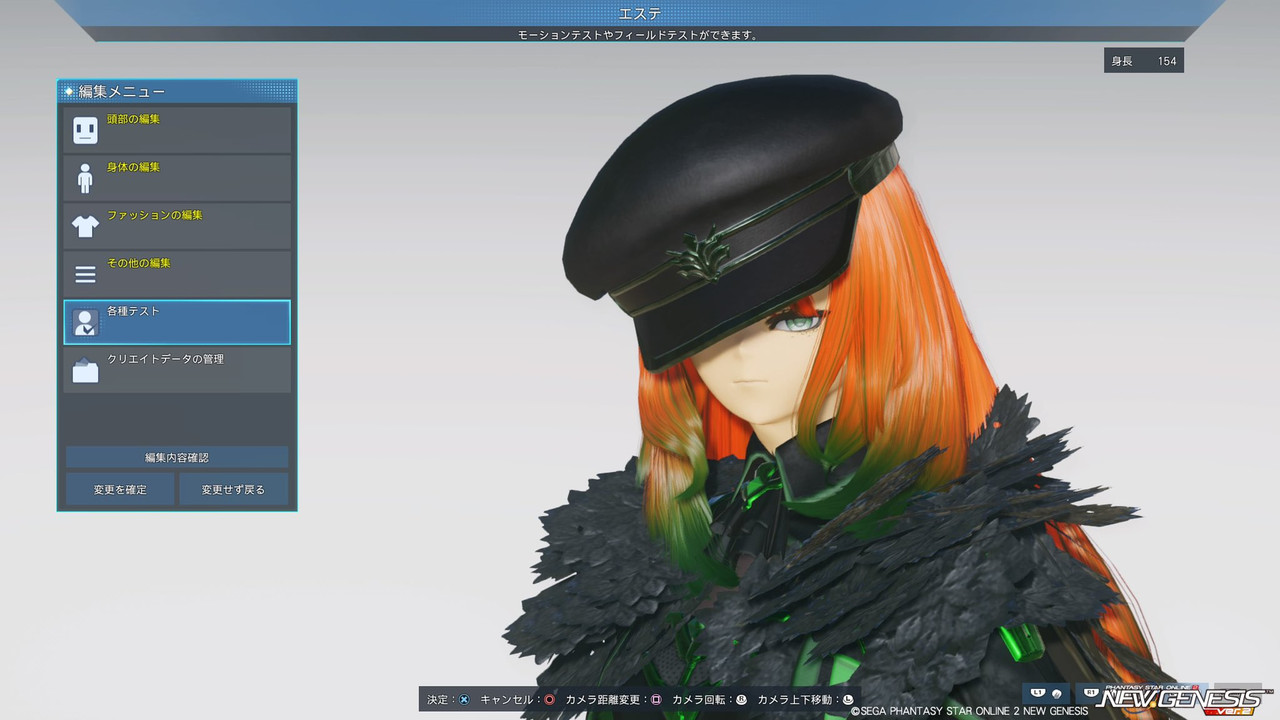Click the stick icon next to カメラ上下移動
This screenshot has width=1280, height=720.
coord(848,700)
